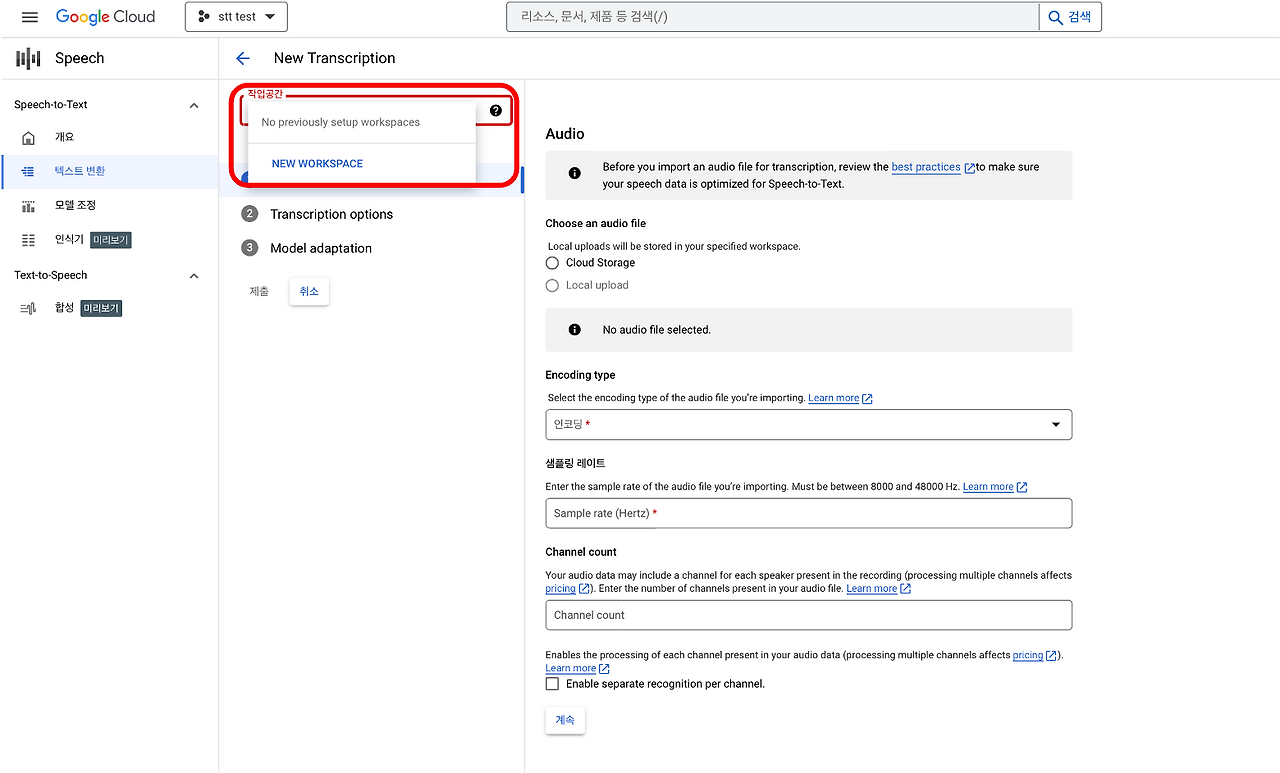
Task: Click the 'Encoding type' heading
Action: [580, 375]
